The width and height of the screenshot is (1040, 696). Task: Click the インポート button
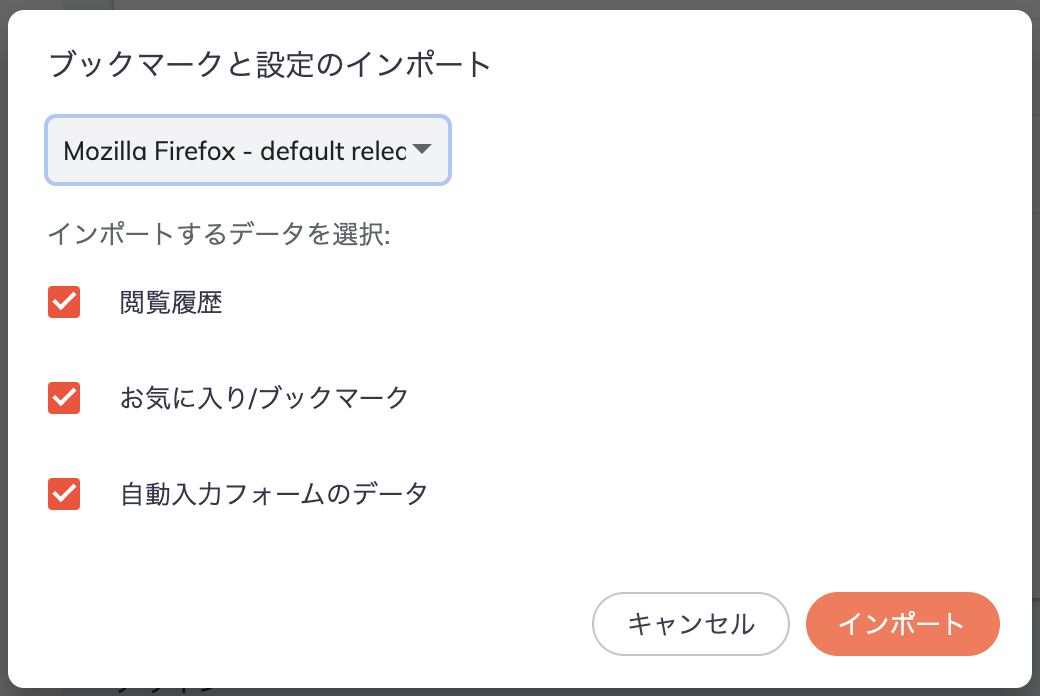coord(902,624)
